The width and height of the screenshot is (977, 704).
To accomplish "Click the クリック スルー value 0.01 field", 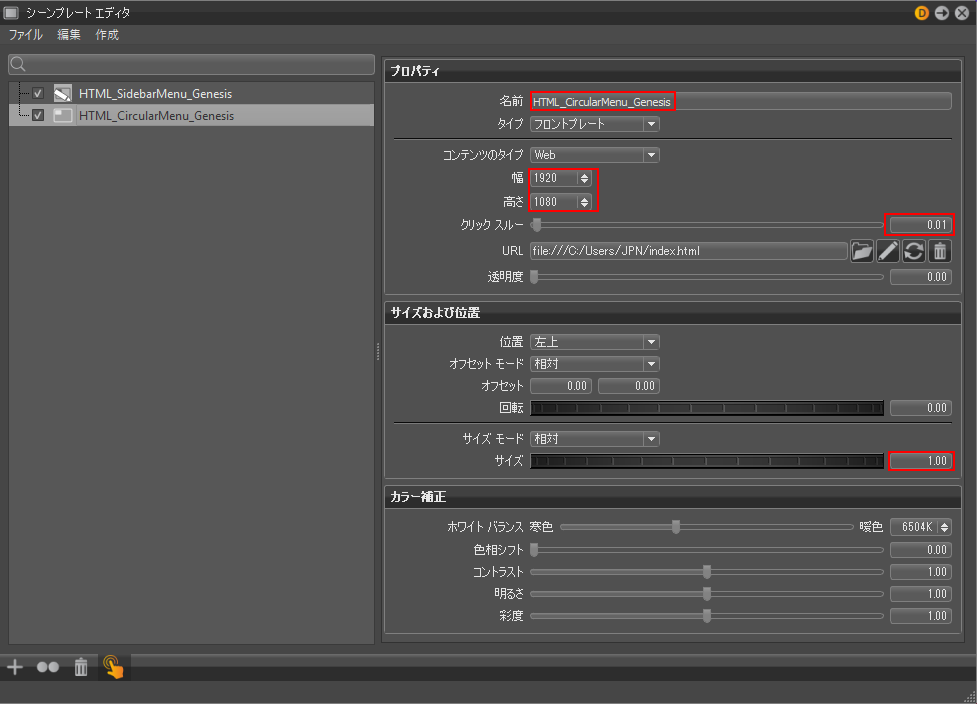I will (x=921, y=225).
